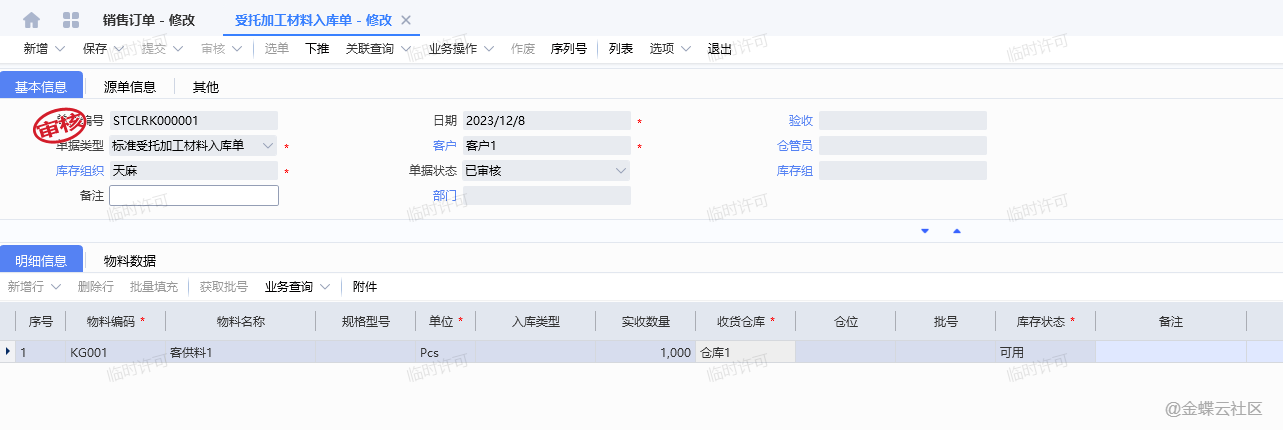Close the 受托加工材料入库单 tab
Screen dimensions: 1283x430
[x=405, y=20]
